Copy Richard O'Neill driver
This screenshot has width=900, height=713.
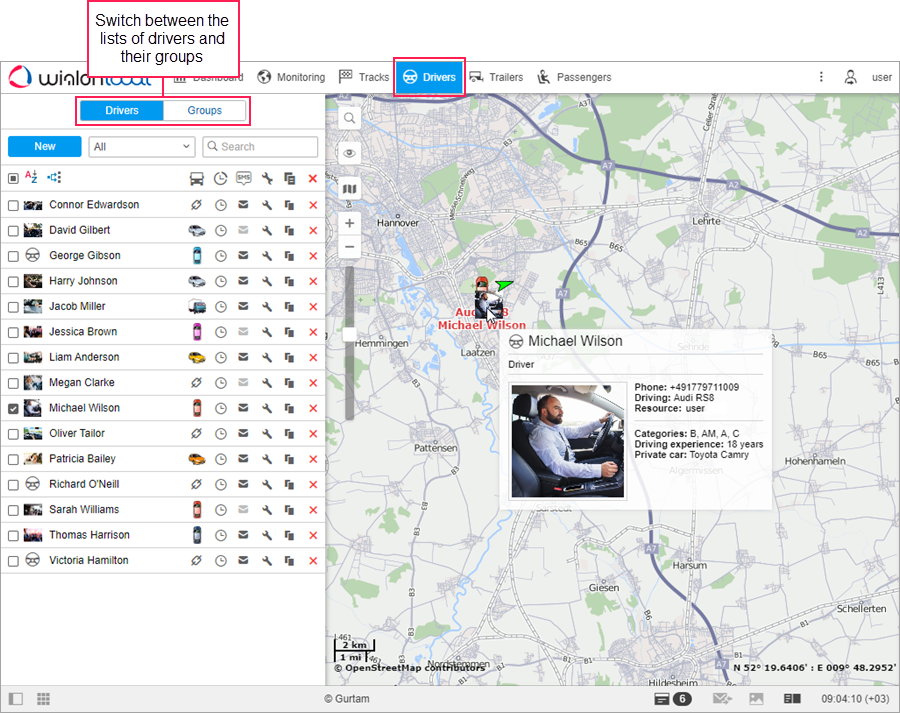pyautogui.click(x=289, y=485)
